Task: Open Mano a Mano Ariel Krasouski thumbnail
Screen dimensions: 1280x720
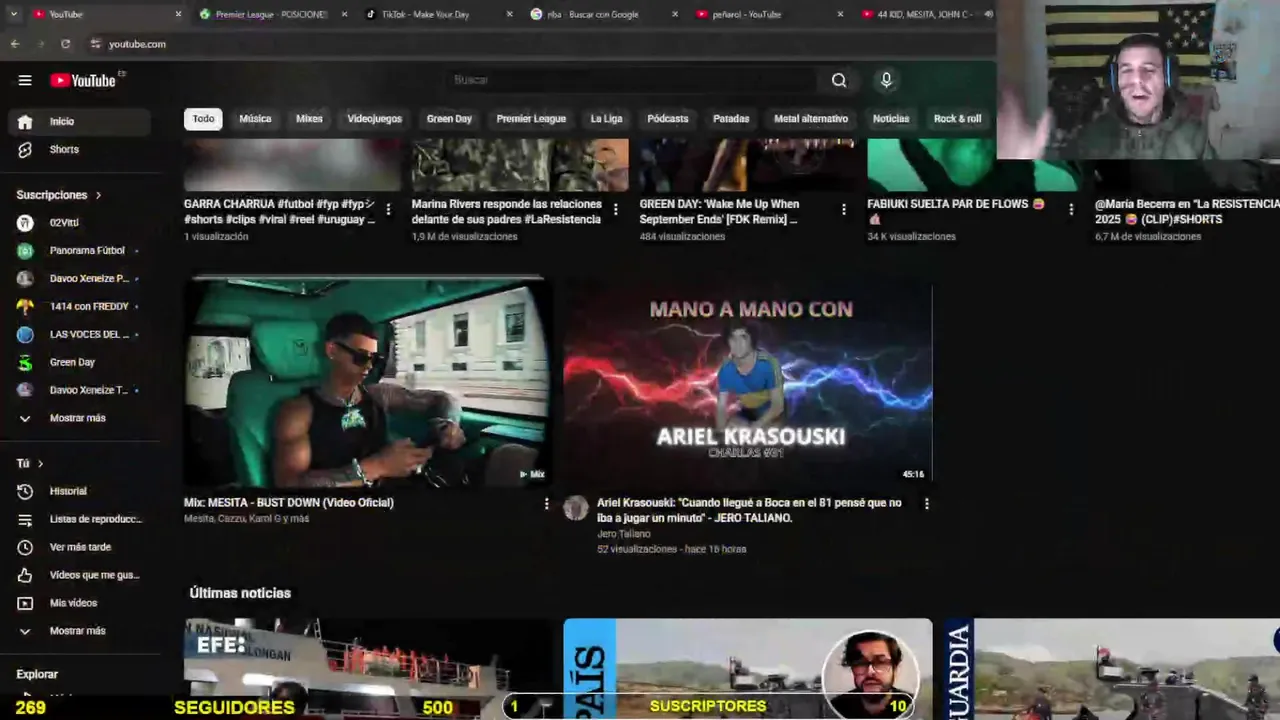Action: 747,381
